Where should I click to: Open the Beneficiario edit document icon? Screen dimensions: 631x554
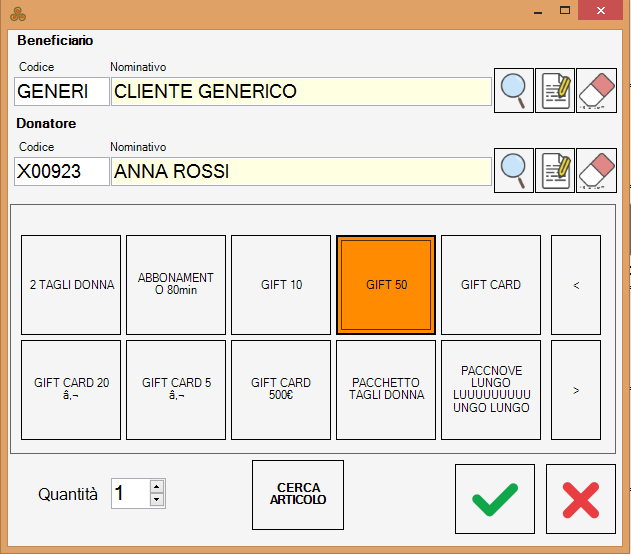pyautogui.click(x=555, y=91)
